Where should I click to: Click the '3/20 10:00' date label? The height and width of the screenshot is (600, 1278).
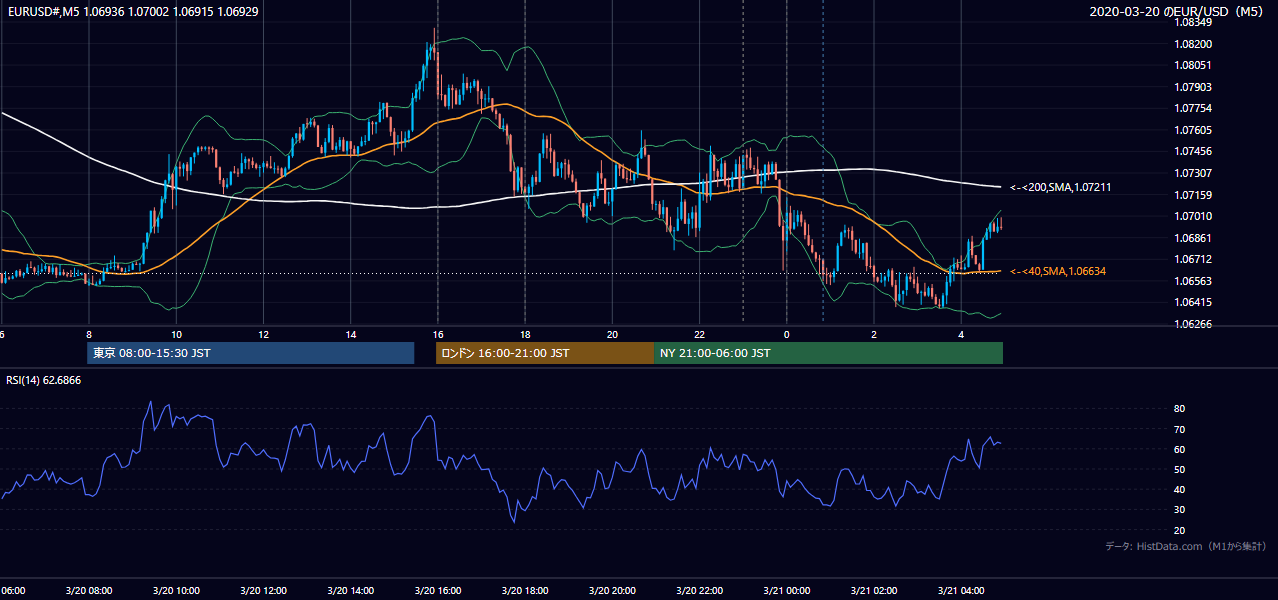click(176, 590)
